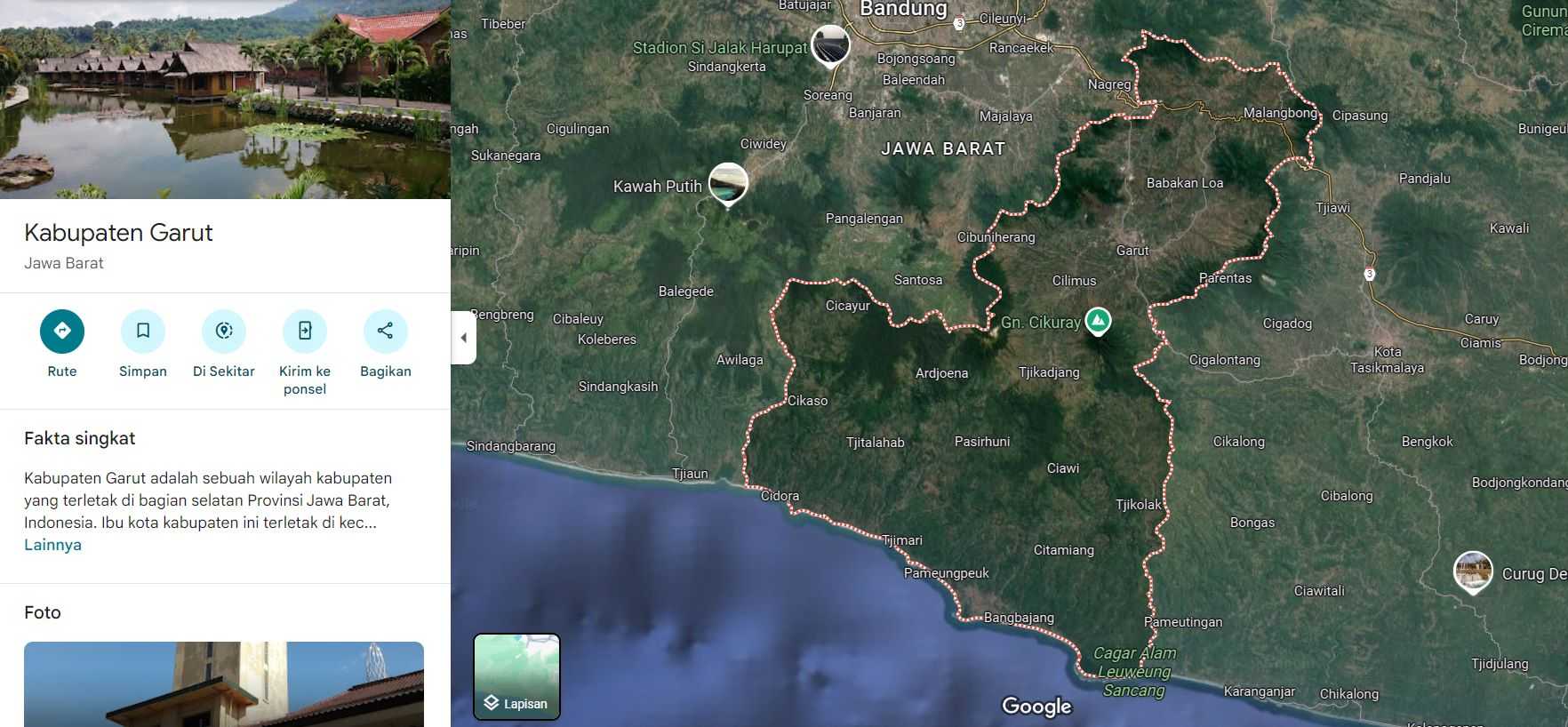
Task: Click the Rute directions icon
Action: 62,332
